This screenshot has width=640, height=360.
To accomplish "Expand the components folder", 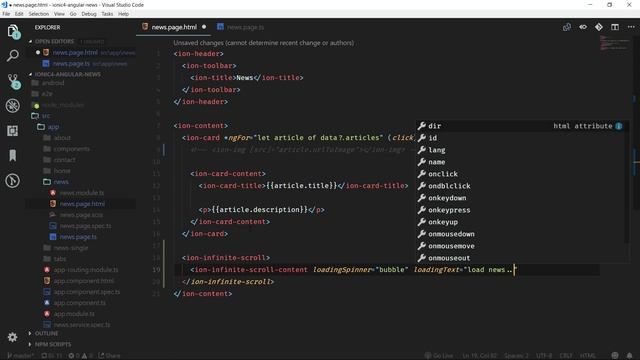I will point(71,149).
